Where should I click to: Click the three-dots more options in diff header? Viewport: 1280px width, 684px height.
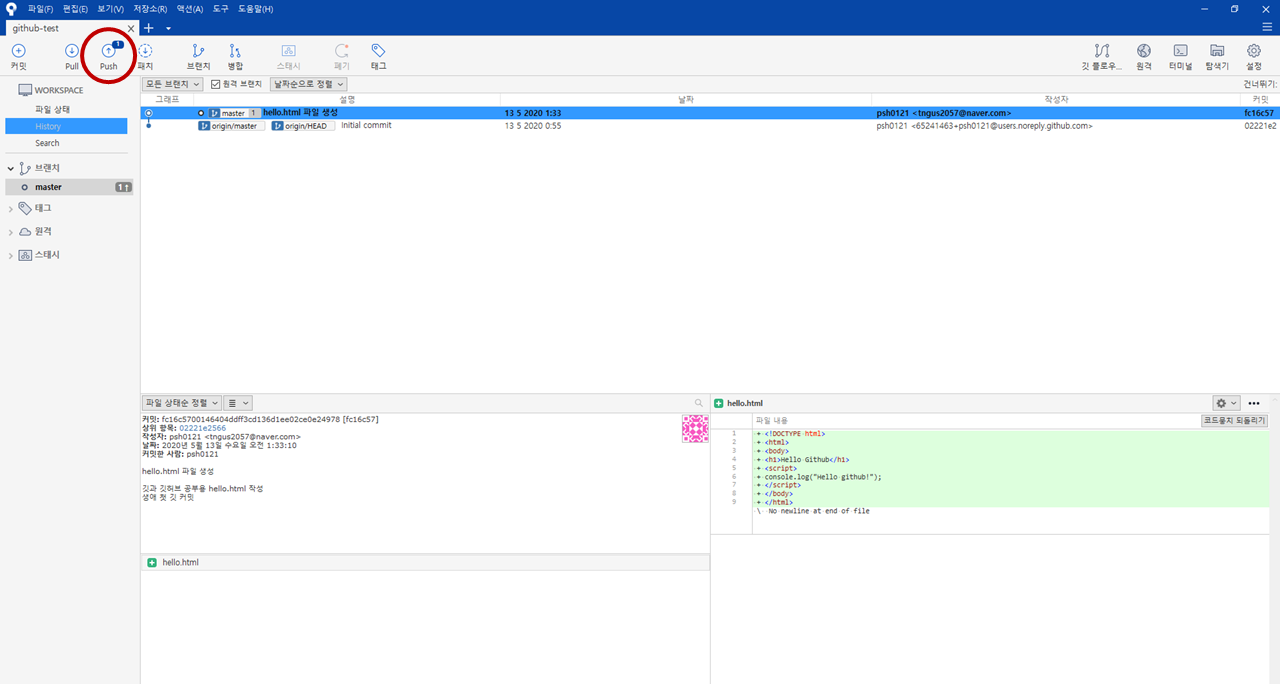coord(1254,403)
